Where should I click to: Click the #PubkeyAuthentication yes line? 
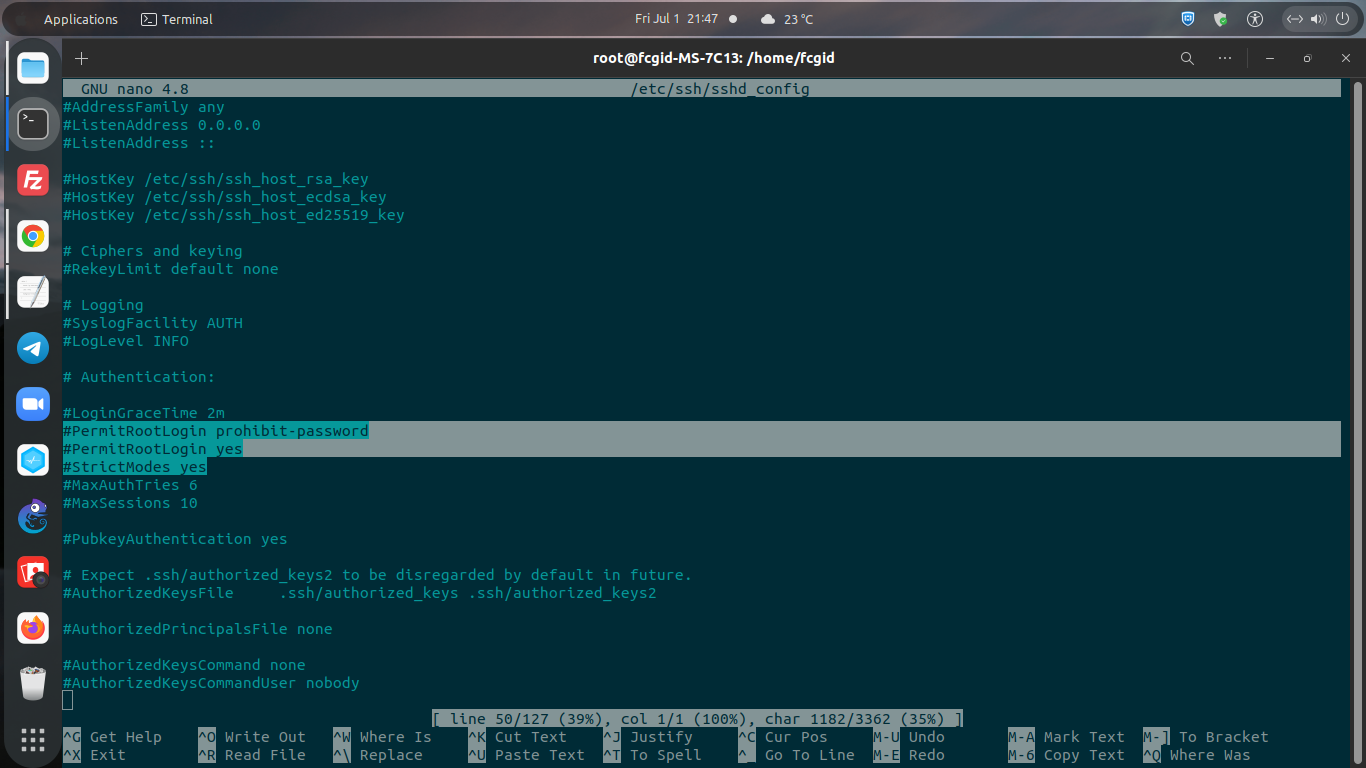[x=175, y=539]
